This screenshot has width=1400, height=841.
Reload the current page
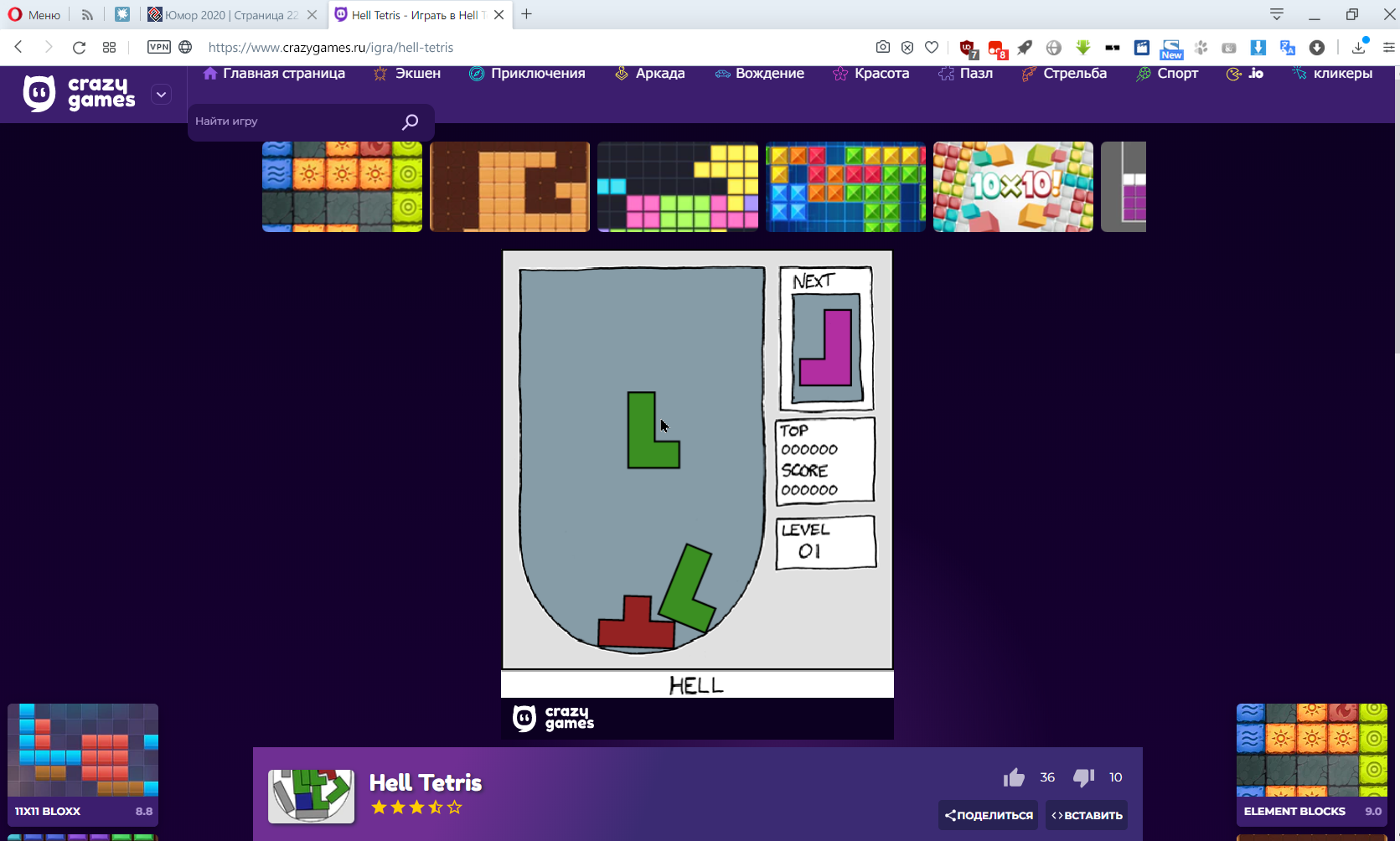[x=79, y=47]
